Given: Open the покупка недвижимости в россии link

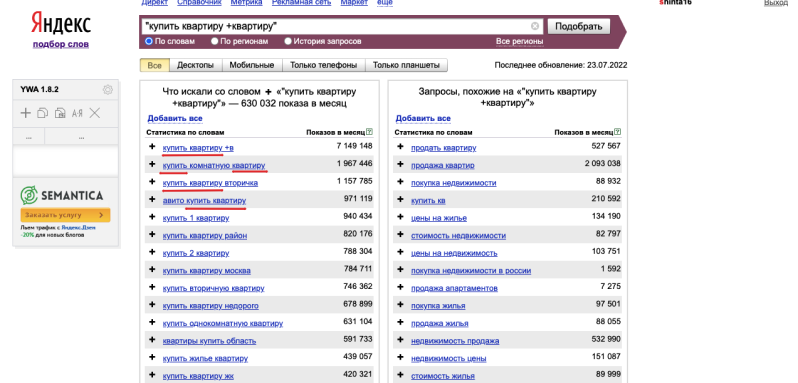Looking at the screenshot, I should pyautogui.click(x=471, y=271).
